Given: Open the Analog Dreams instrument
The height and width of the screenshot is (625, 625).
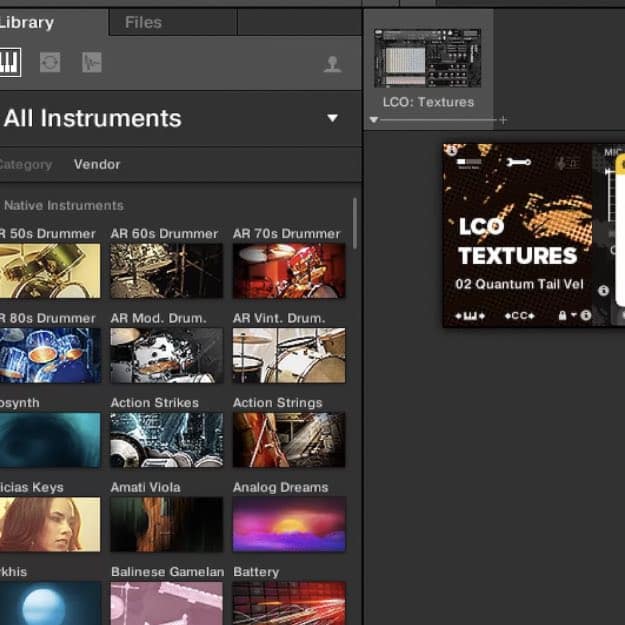Looking at the screenshot, I should (289, 524).
